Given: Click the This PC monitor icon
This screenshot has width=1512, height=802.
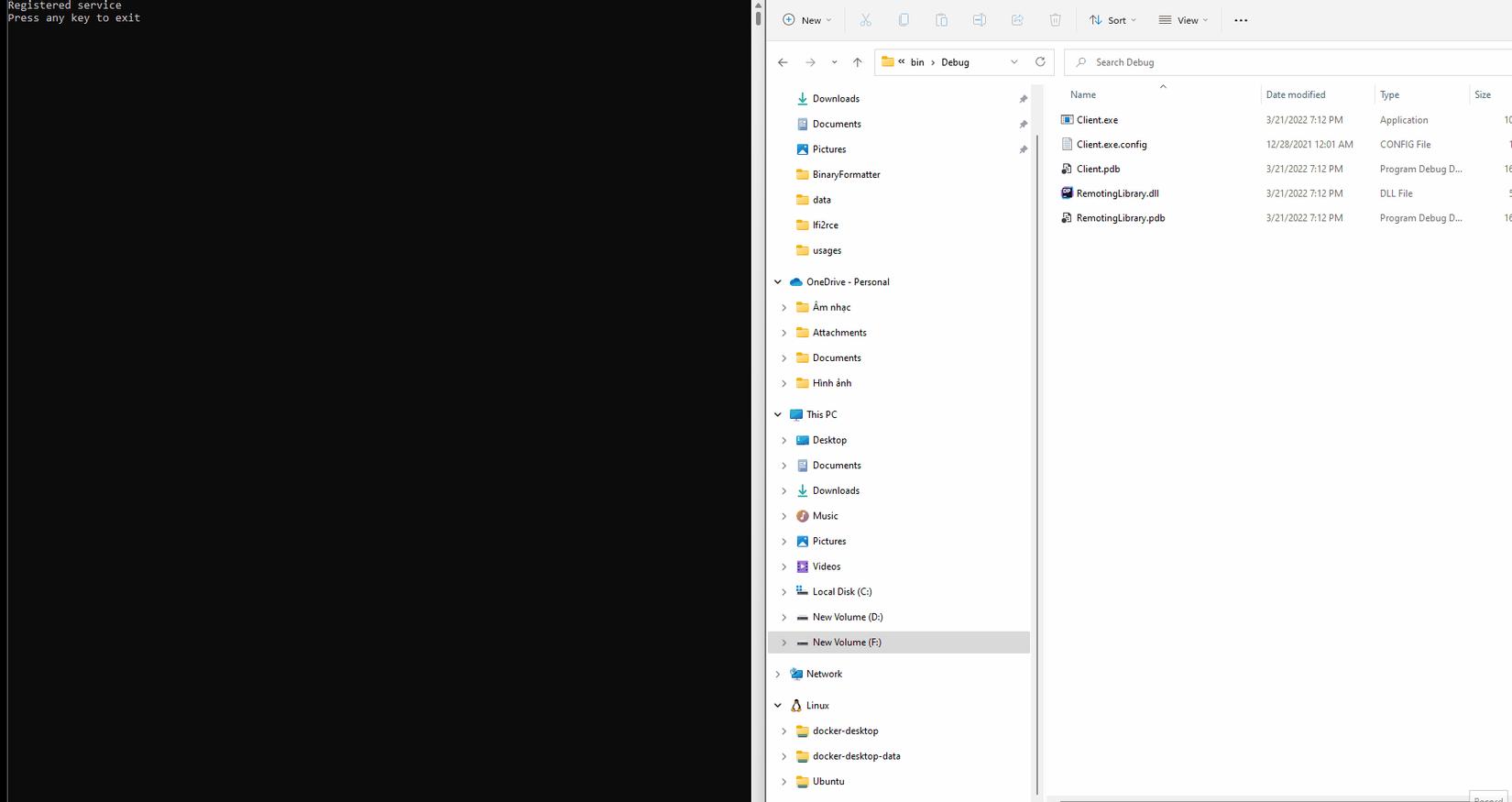Looking at the screenshot, I should coord(796,415).
